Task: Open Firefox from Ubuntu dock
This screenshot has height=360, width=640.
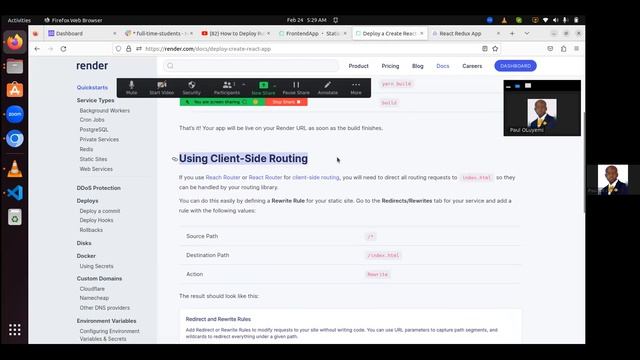Action: point(15,42)
